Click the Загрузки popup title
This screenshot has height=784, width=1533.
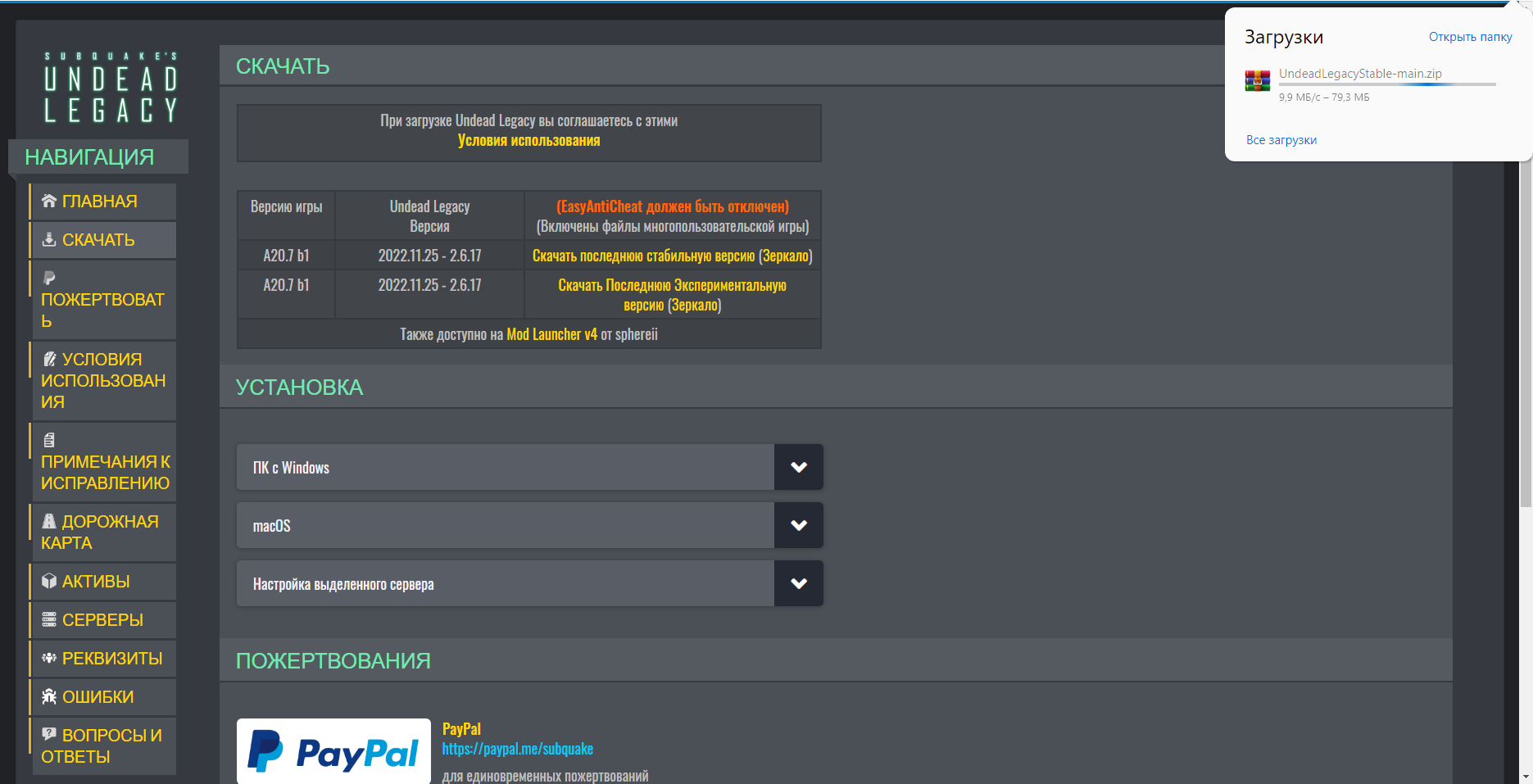point(1284,38)
